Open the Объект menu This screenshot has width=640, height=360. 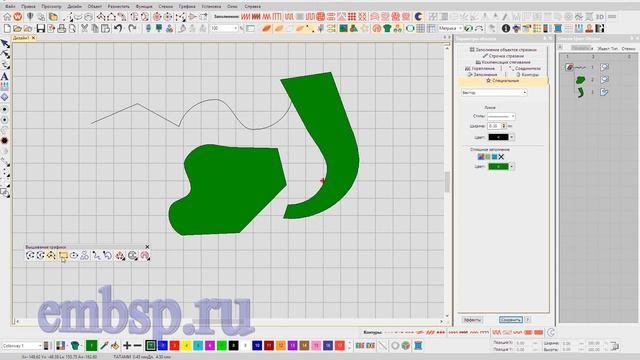(x=95, y=7)
